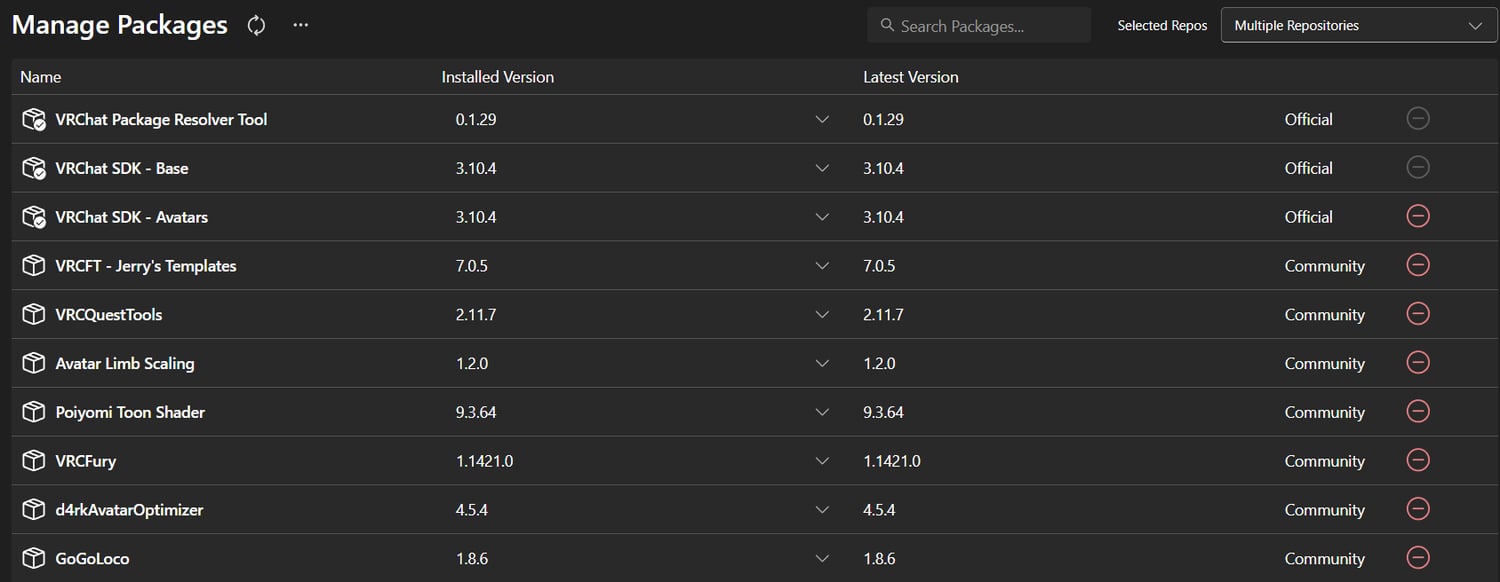Select the GoGoLoco package name

[x=92, y=558]
